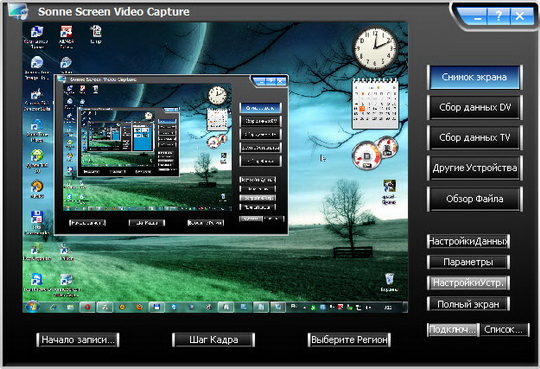Open the Параметры dialog
Image resolution: width=540 pixels, height=369 pixels.
click(x=468, y=262)
